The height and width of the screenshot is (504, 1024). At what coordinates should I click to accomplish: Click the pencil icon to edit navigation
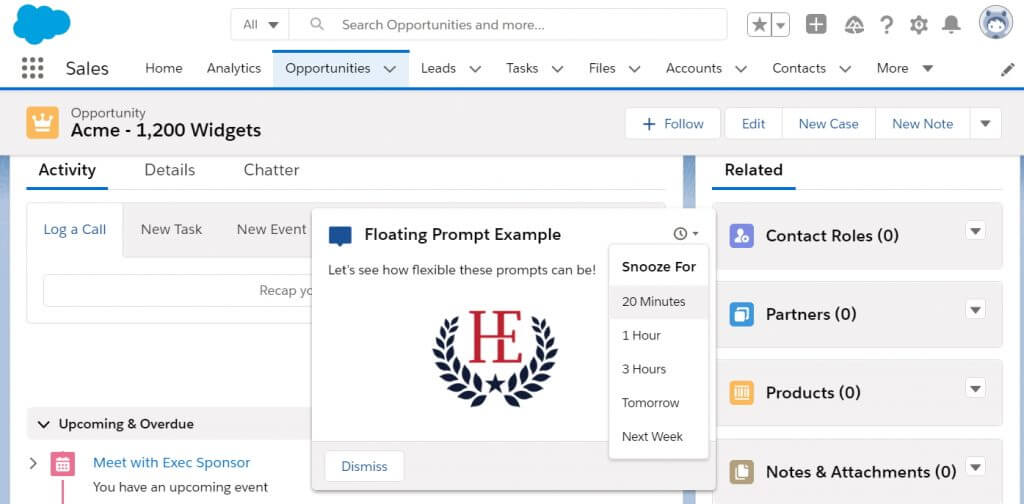pyautogui.click(x=1008, y=69)
